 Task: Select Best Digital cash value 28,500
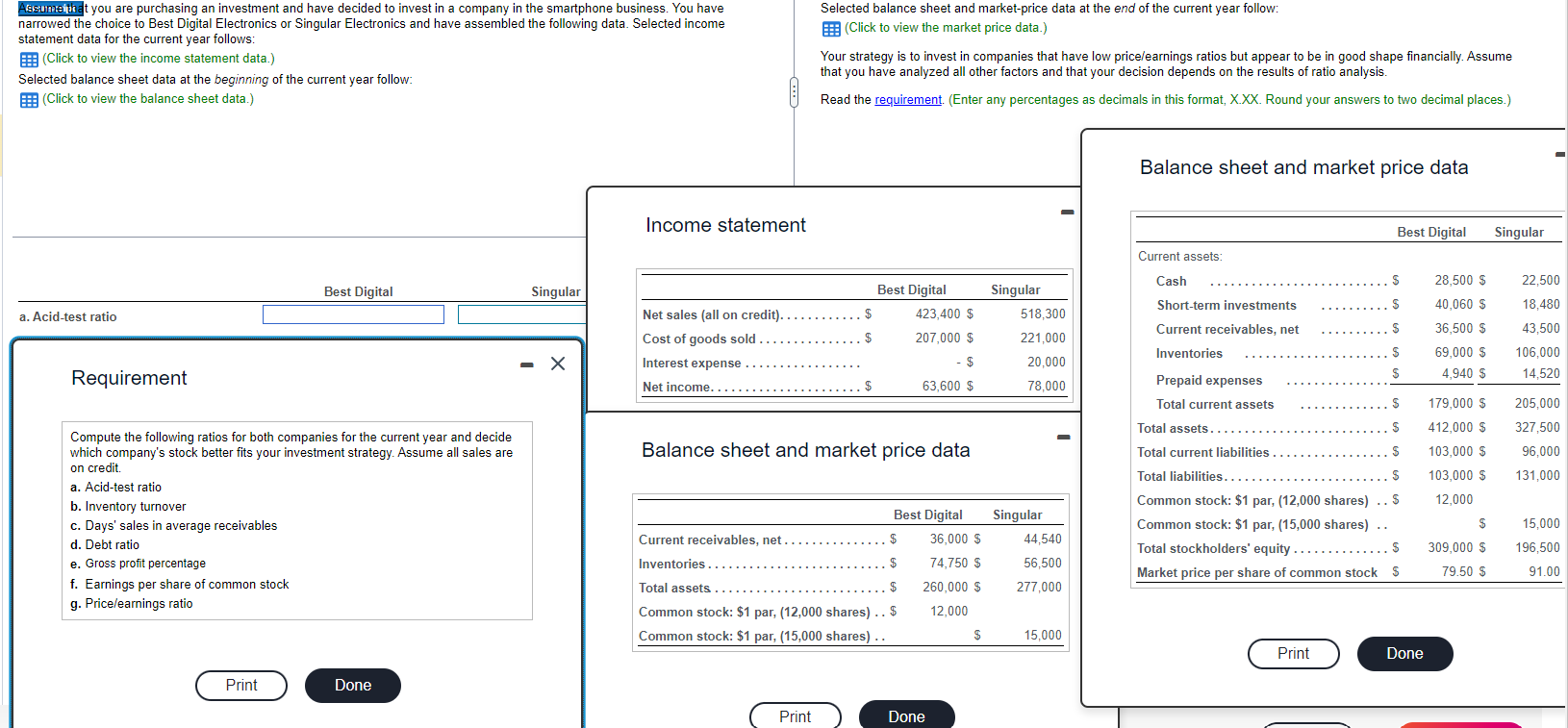(1454, 281)
